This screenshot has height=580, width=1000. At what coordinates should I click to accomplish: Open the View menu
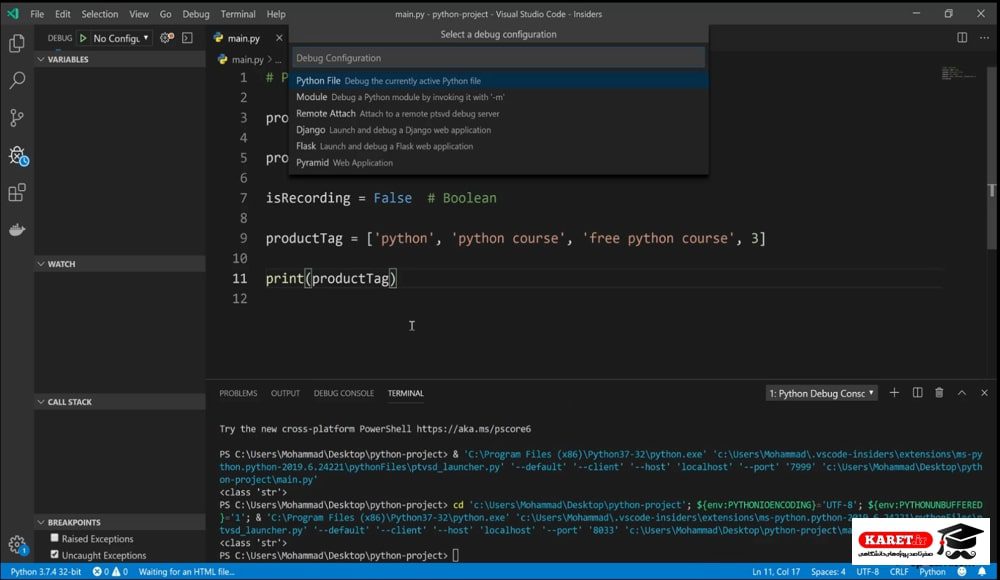click(x=138, y=14)
